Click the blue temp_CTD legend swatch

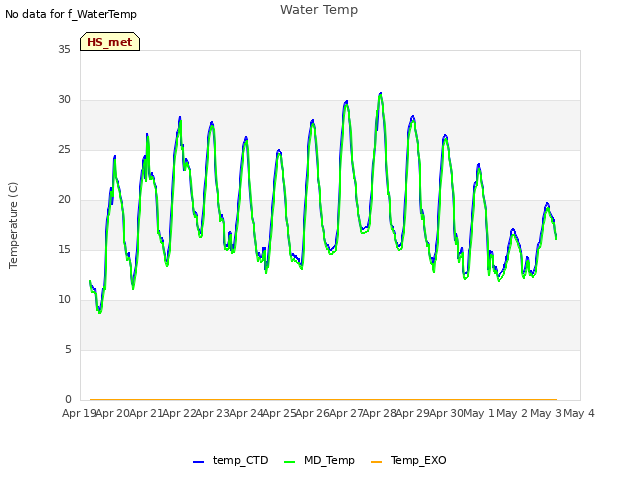tap(198, 462)
